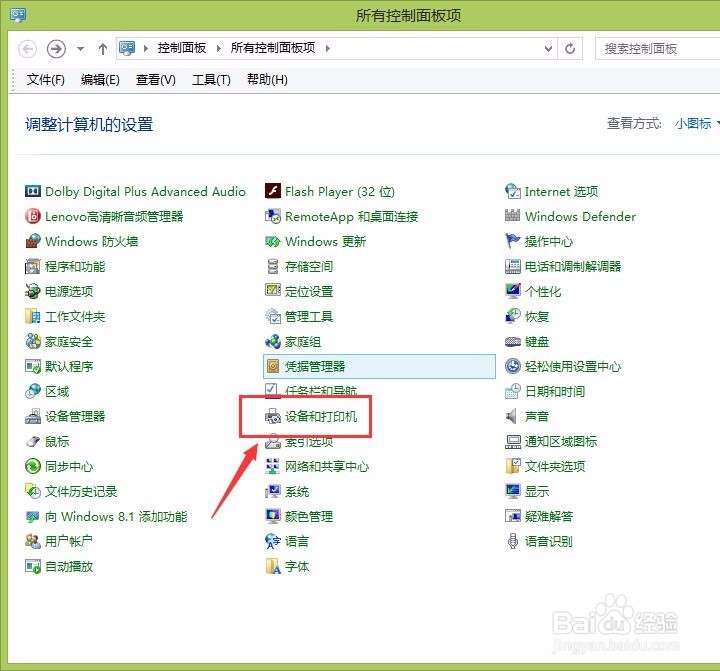This screenshot has width=720, height=671.
Task: Open the Dolby Digital Plus Advanced Audio icon
Action: [33, 191]
